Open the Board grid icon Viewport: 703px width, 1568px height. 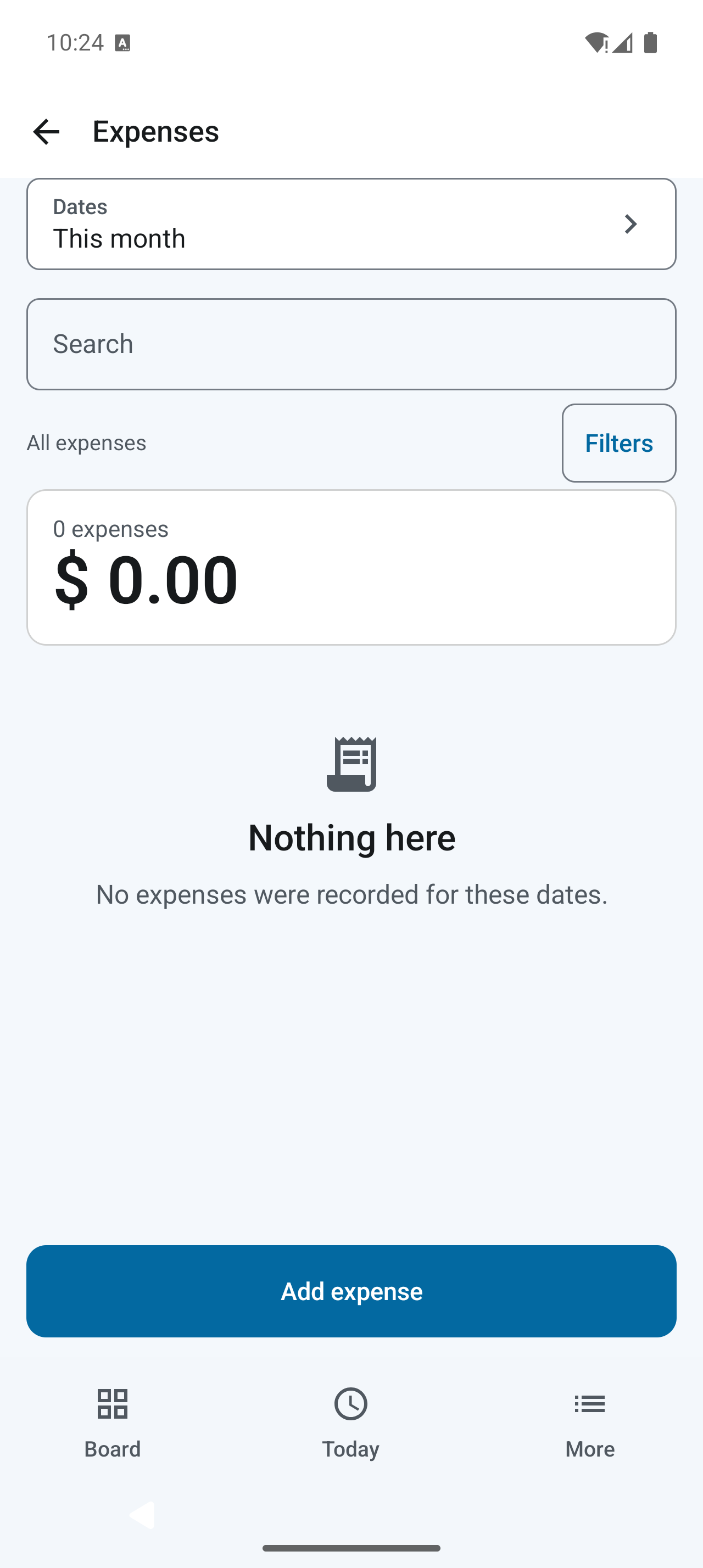(x=113, y=1404)
